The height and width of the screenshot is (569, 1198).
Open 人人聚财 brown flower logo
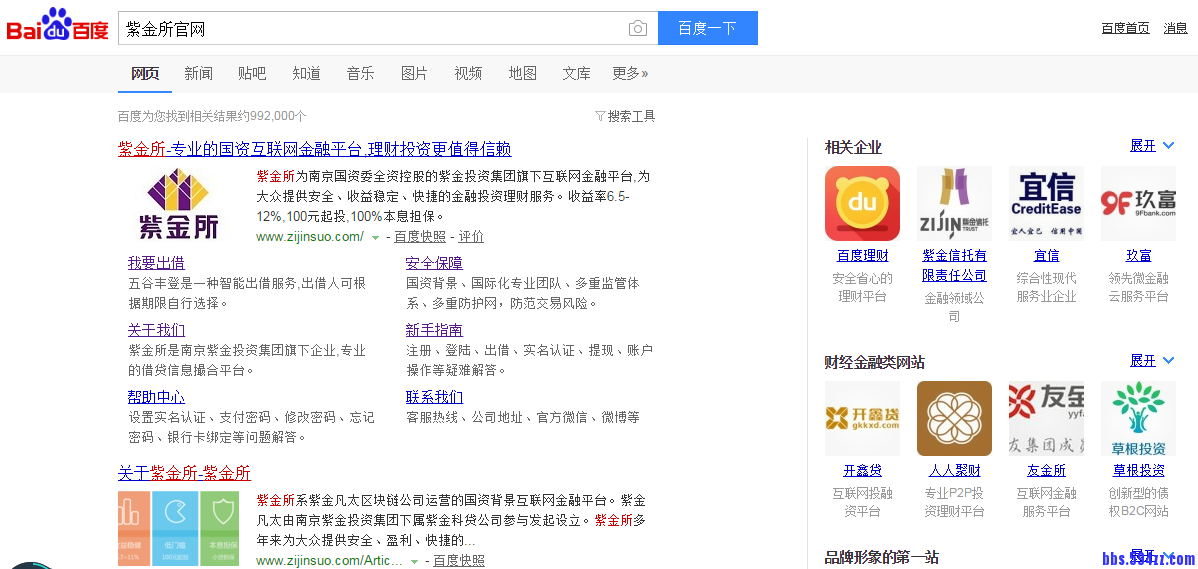click(954, 419)
